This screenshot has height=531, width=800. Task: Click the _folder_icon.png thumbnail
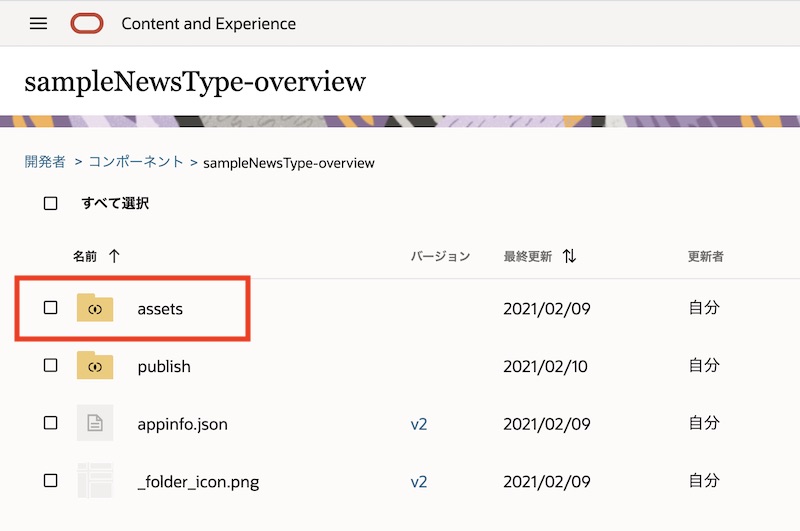tap(95, 481)
